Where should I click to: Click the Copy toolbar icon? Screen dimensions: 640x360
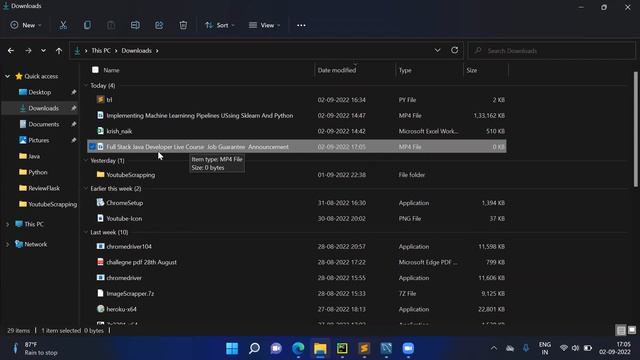[x=87, y=25]
